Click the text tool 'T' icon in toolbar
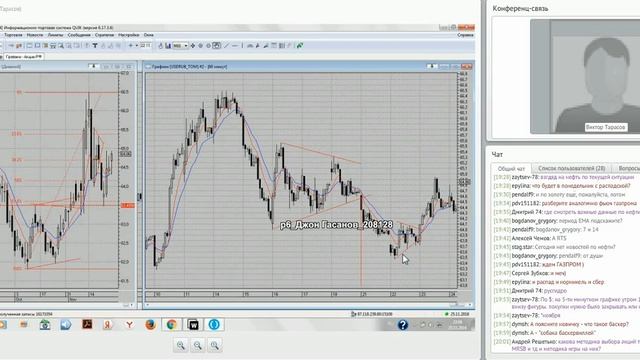 click(x=95, y=45)
